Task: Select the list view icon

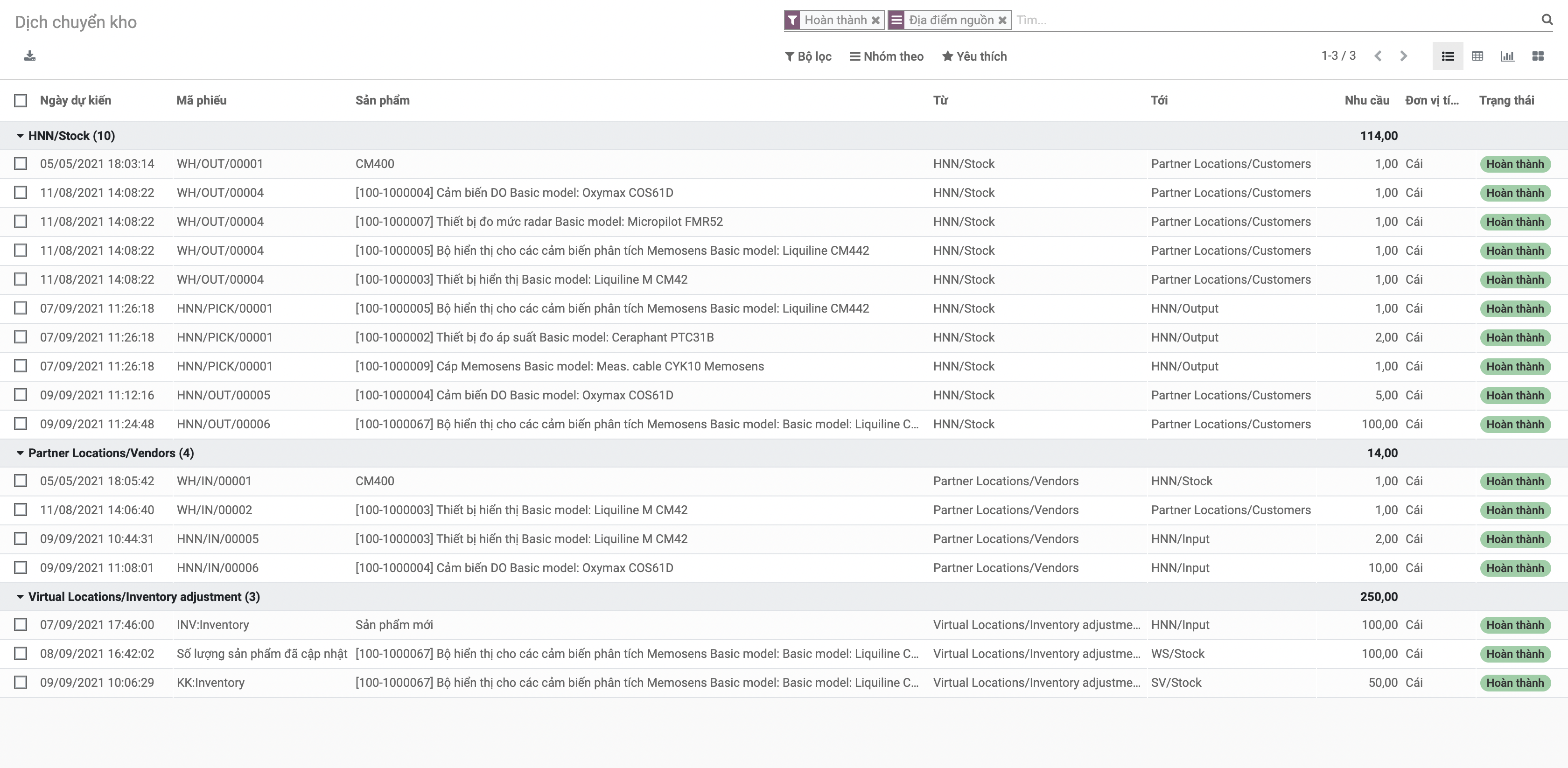Action: pyautogui.click(x=1448, y=56)
